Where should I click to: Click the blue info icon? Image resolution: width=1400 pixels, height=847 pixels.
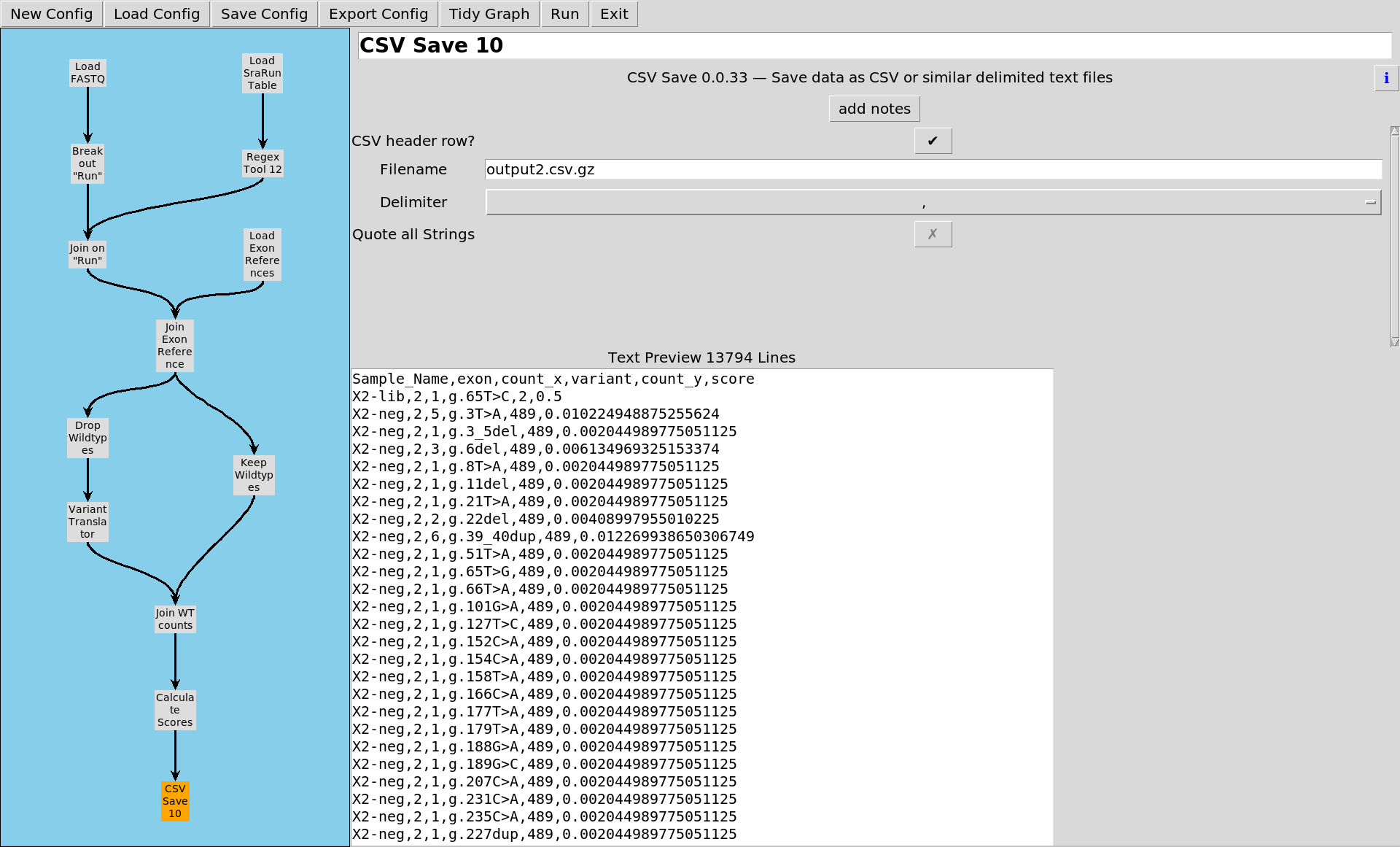pos(1385,78)
